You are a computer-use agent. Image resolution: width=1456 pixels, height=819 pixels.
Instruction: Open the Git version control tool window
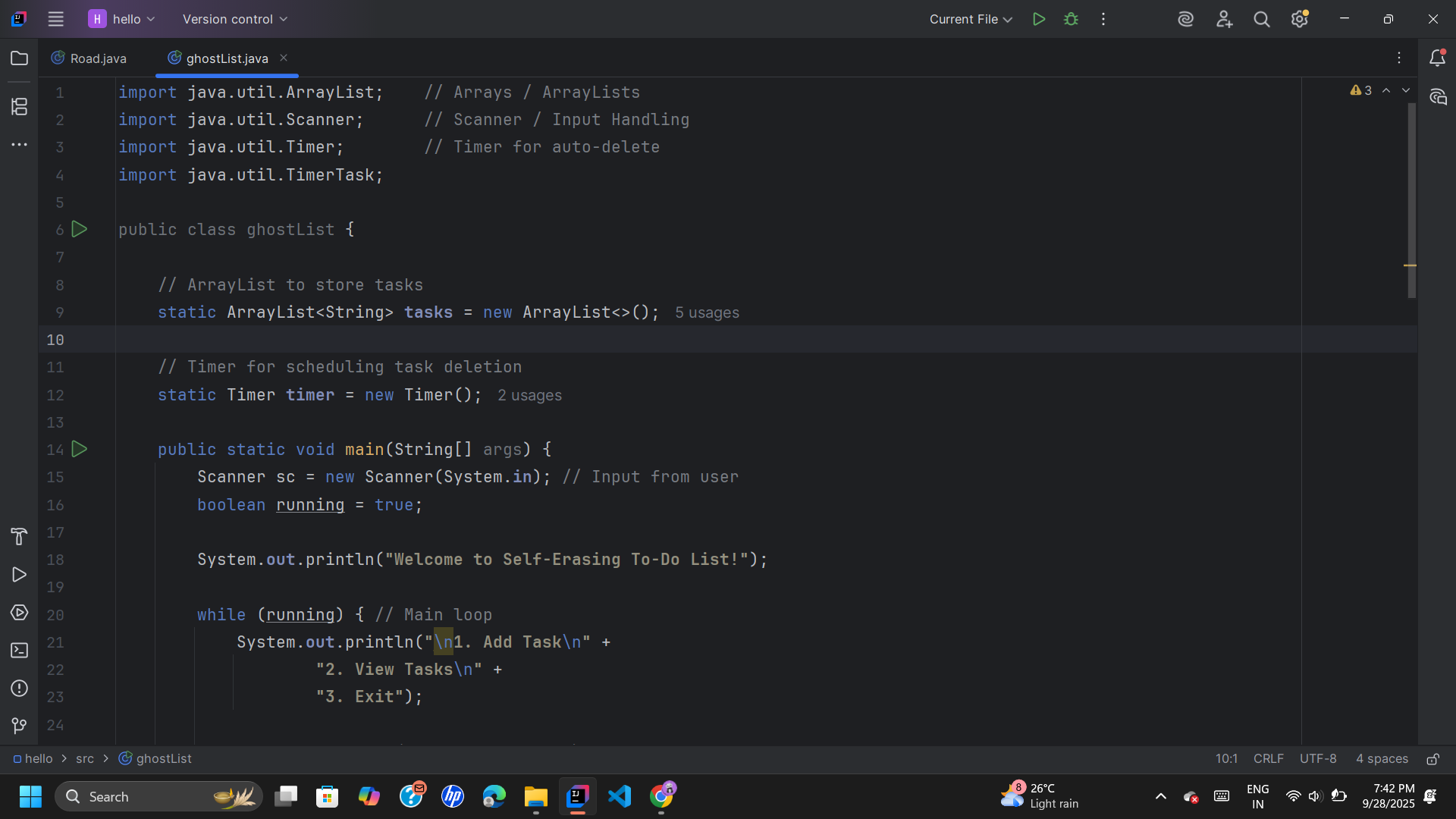[20, 726]
